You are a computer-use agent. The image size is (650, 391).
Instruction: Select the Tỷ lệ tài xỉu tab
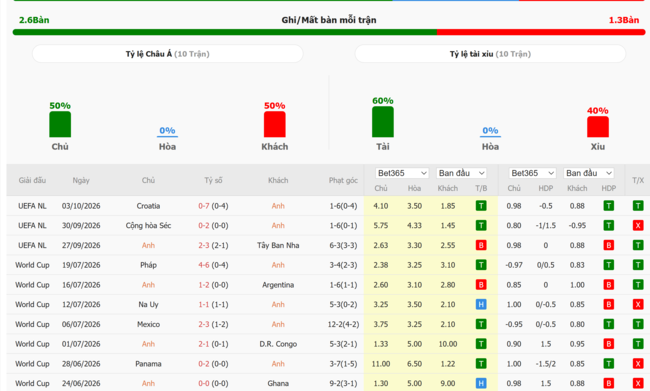(x=490, y=54)
